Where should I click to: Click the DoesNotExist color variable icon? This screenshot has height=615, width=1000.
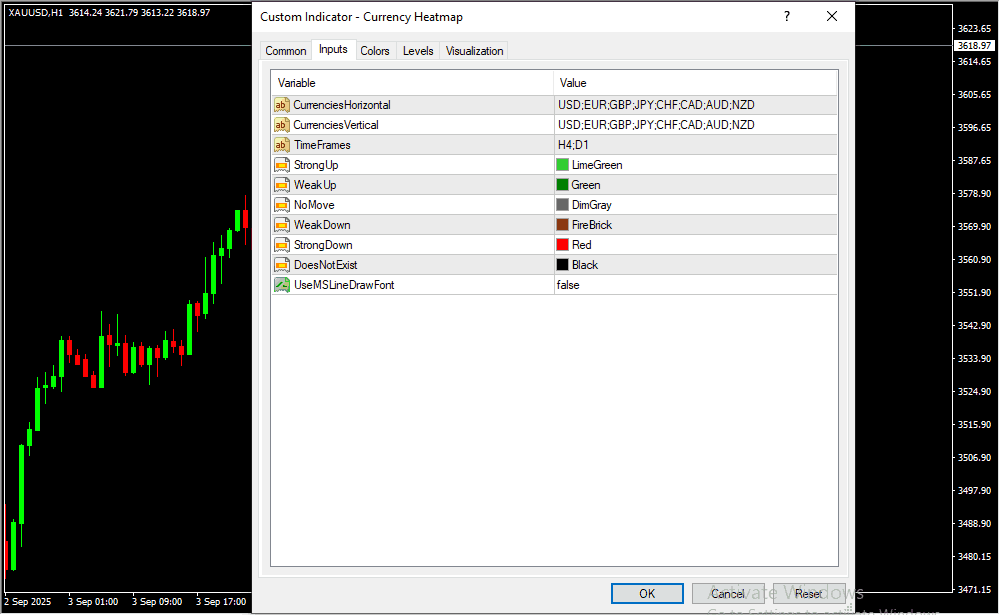pos(282,265)
